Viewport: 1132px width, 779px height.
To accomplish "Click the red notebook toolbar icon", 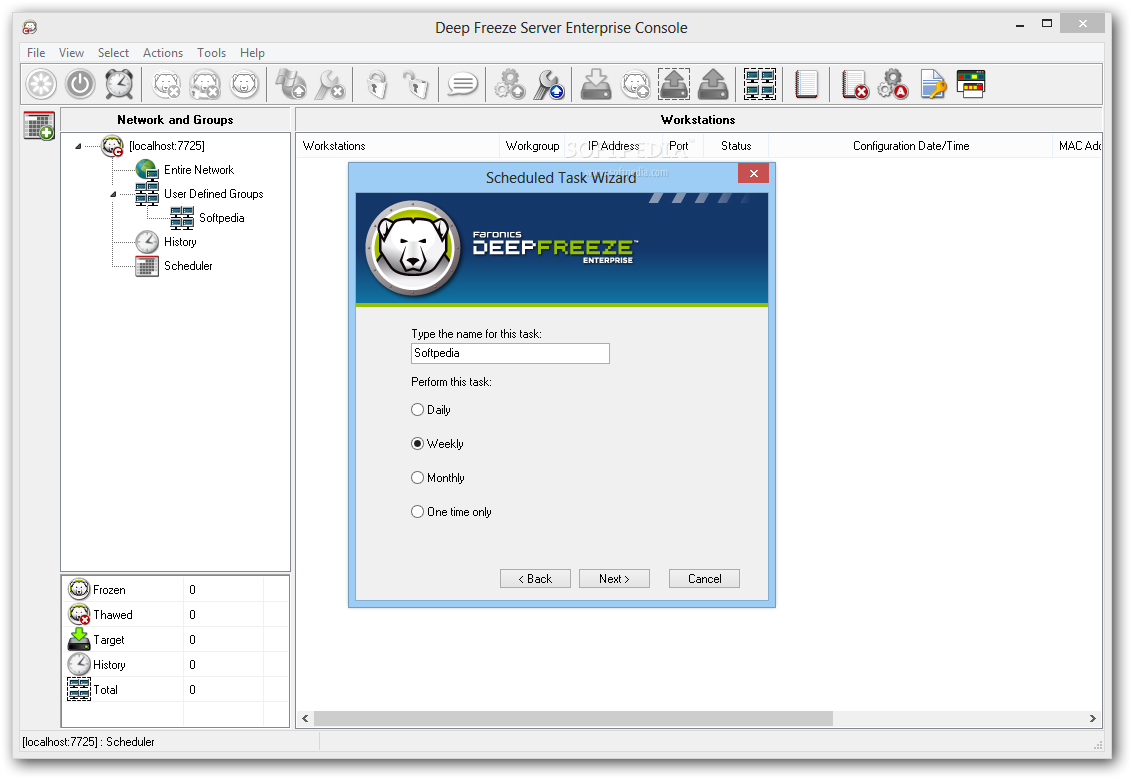I will [x=806, y=84].
